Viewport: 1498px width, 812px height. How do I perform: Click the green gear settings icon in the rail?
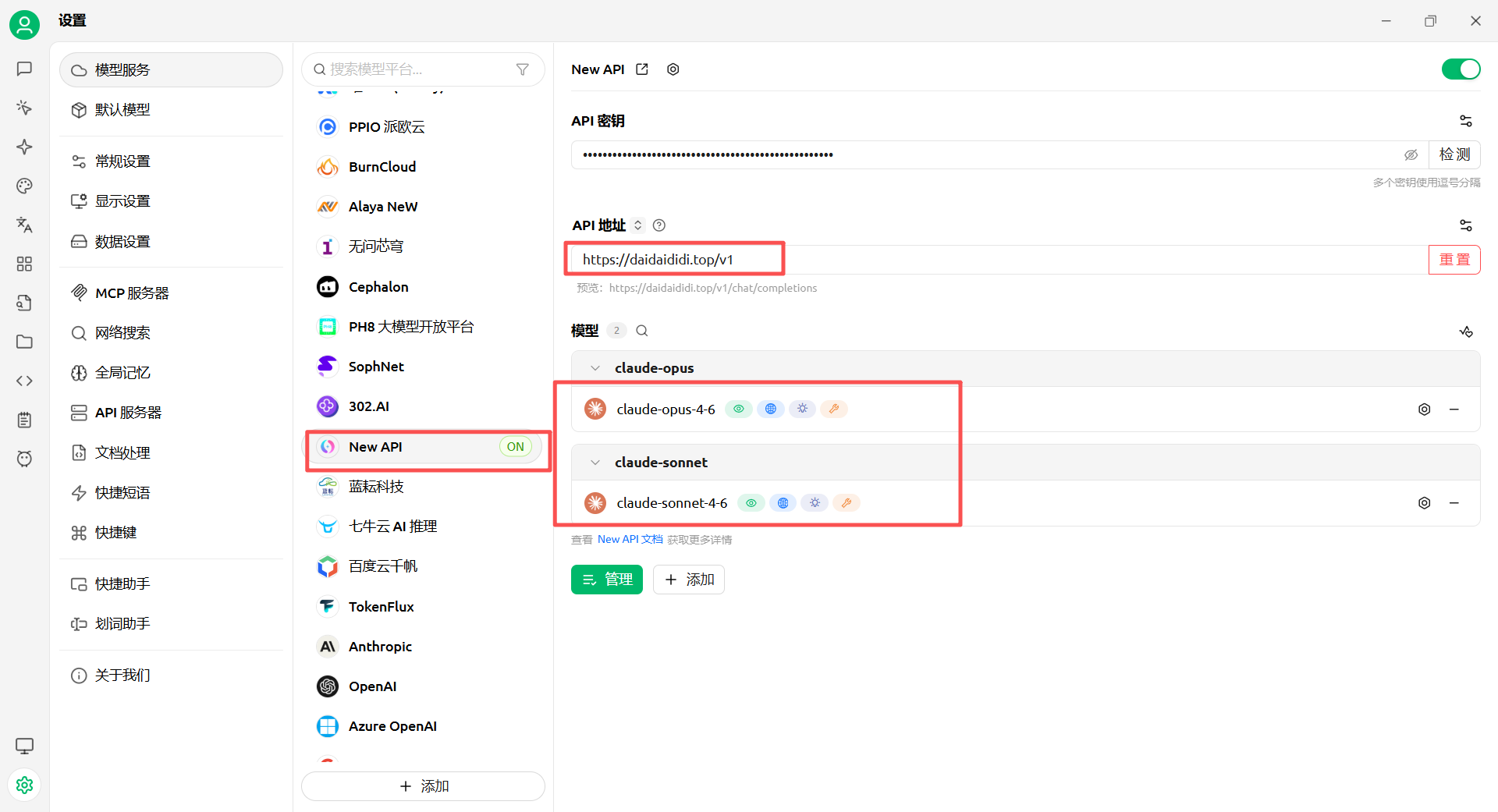(24, 785)
